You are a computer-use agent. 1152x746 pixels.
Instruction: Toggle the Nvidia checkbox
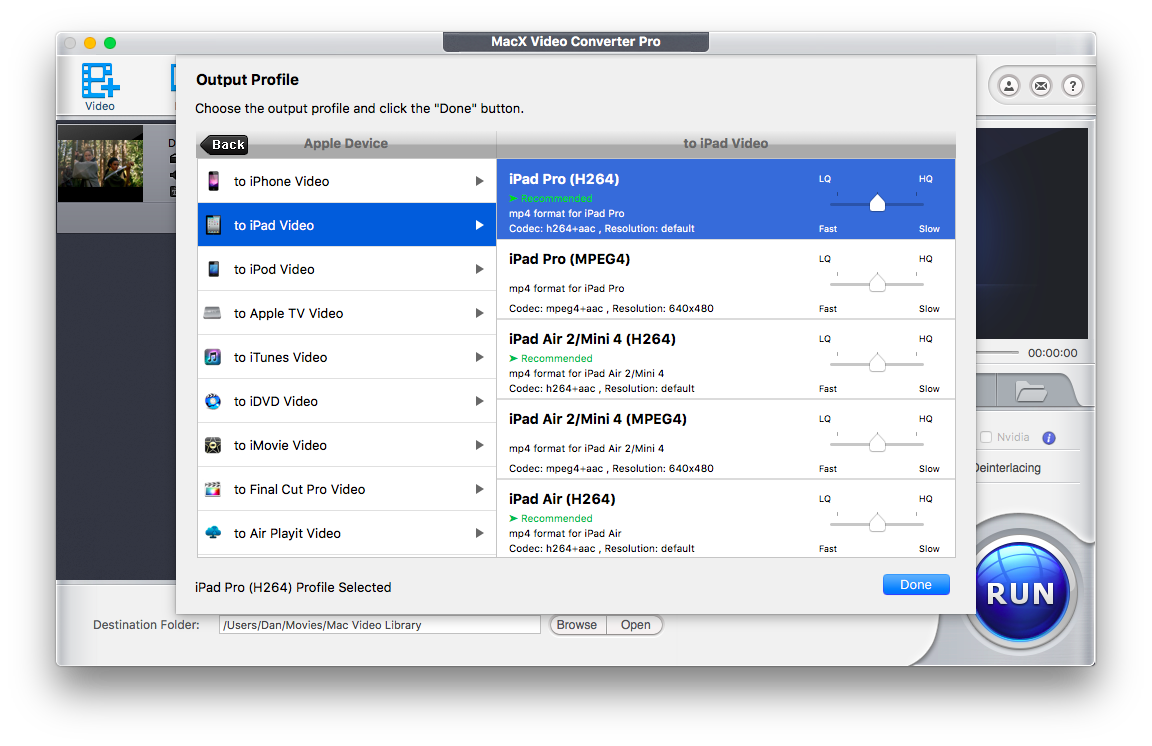[986, 437]
